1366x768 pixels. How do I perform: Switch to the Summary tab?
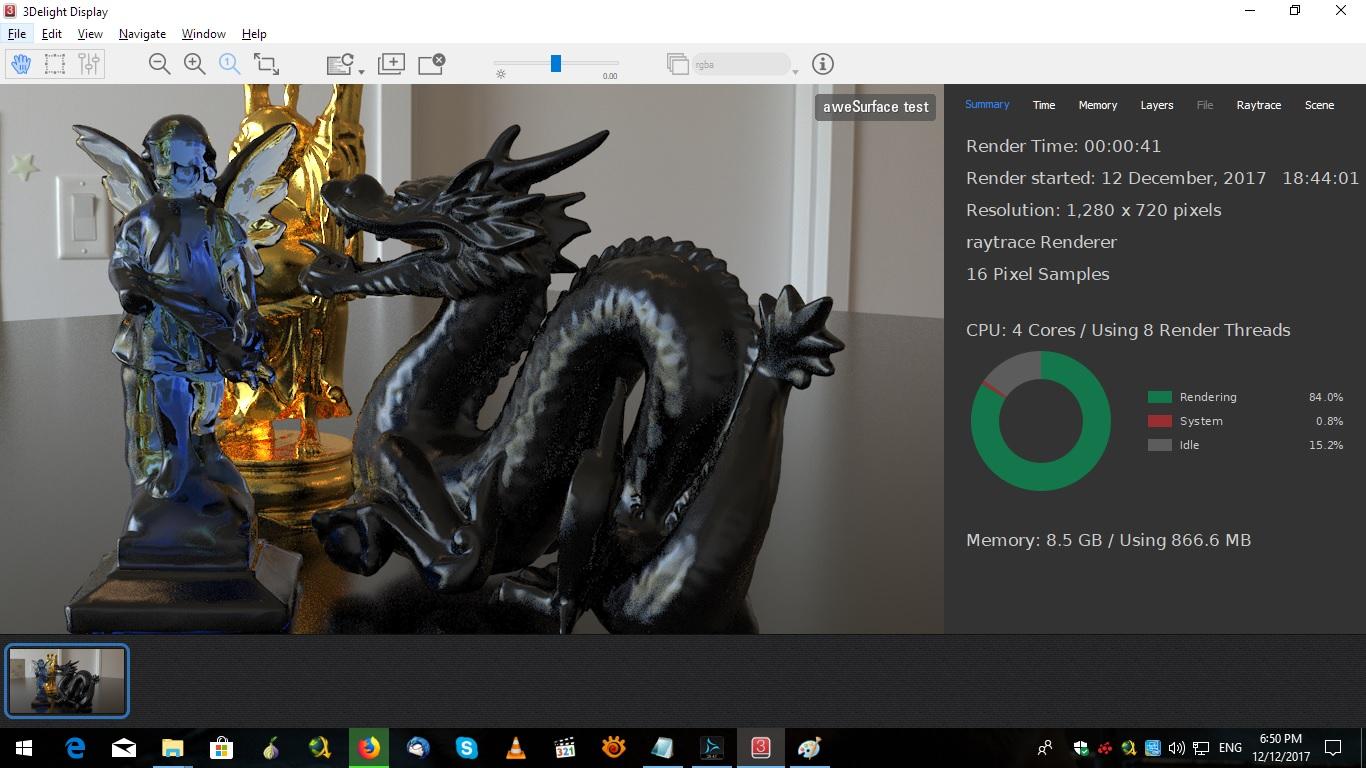[987, 105]
